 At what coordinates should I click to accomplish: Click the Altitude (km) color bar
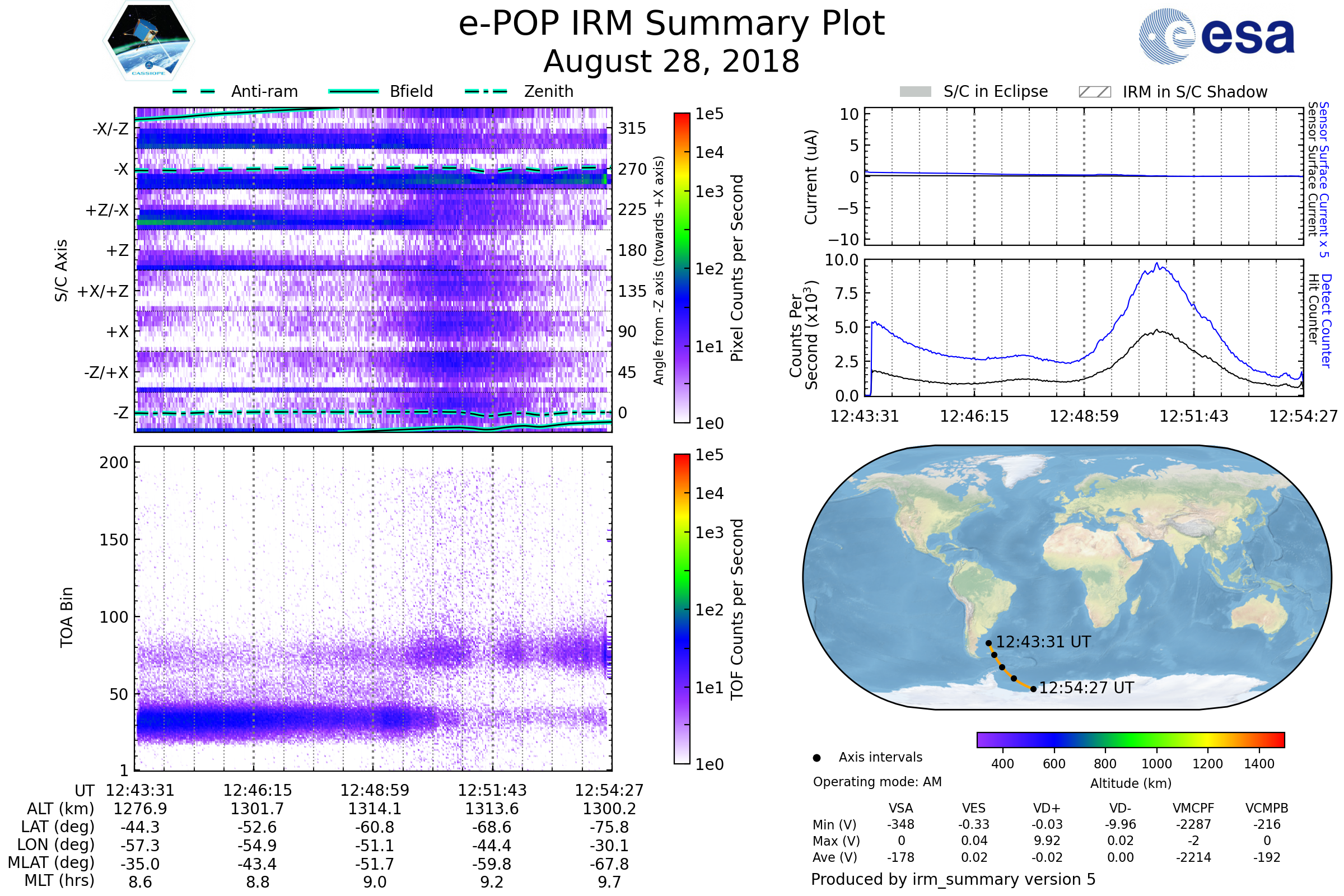coord(1130,739)
